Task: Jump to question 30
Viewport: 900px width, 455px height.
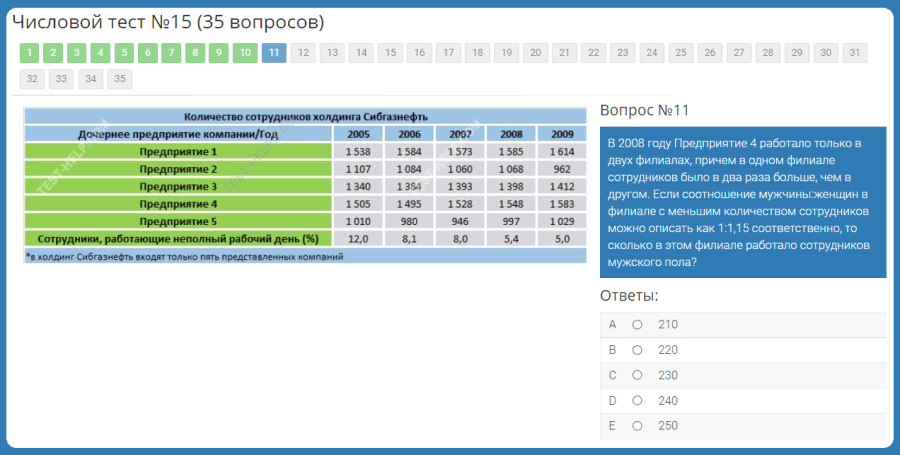Action: click(826, 53)
